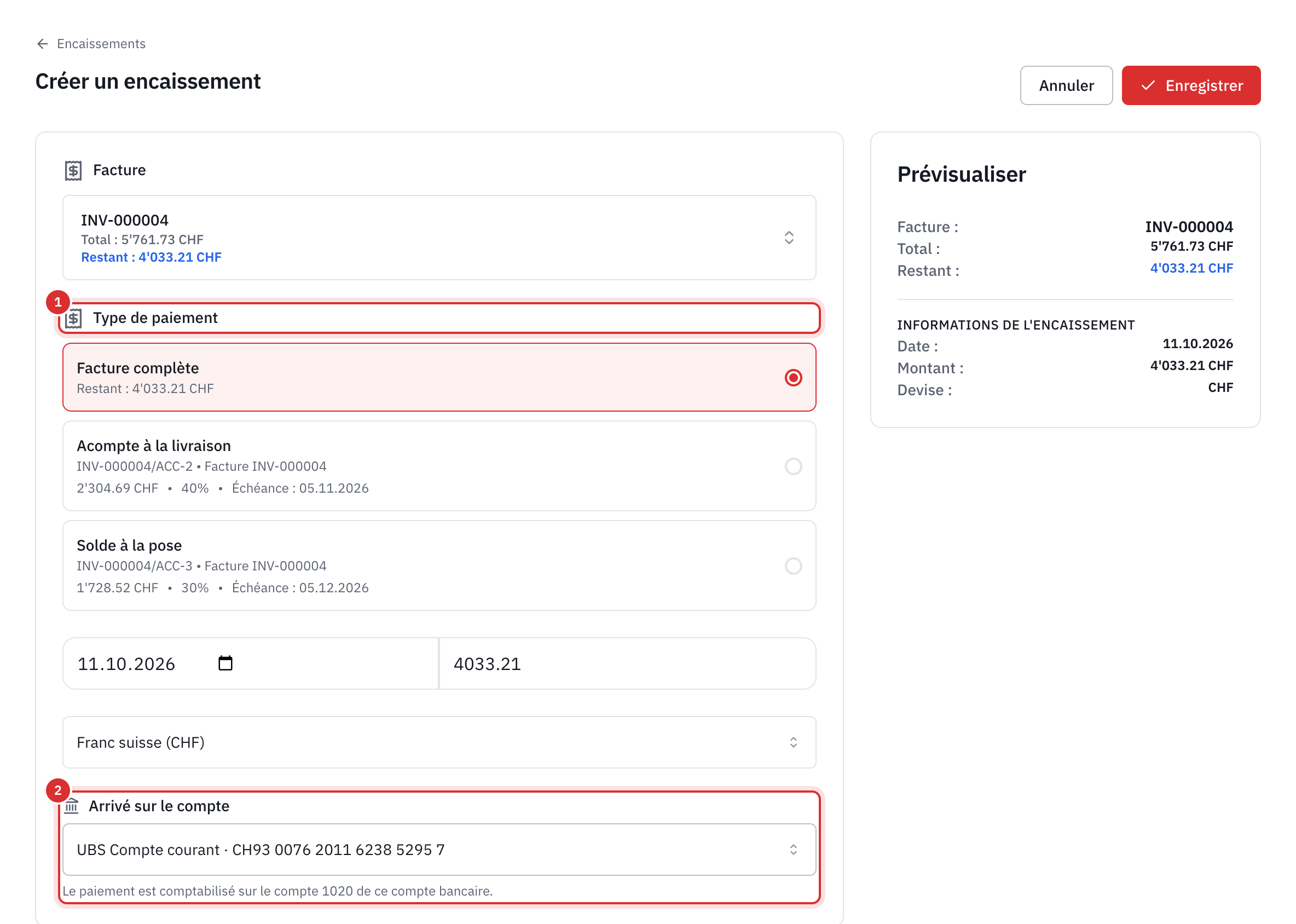1296x924 pixels.
Task: Click the chevron icon of the bank account dropdown
Action: [x=793, y=850]
